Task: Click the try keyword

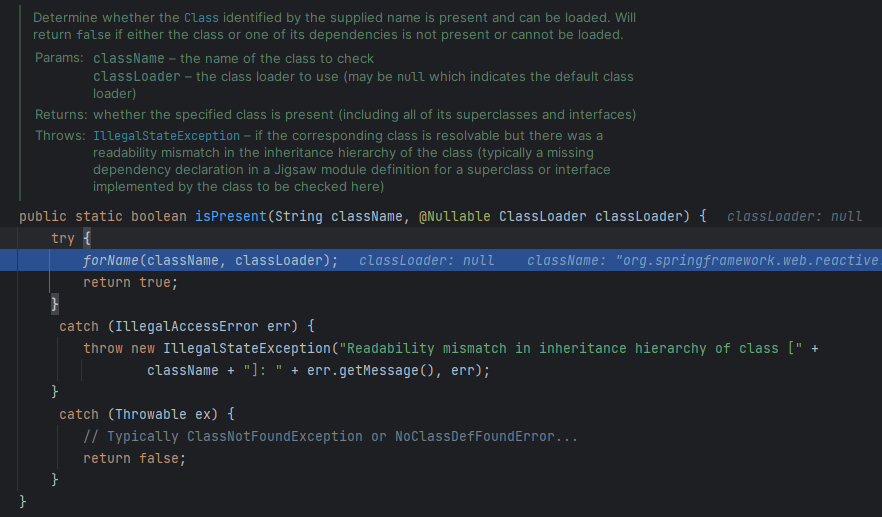Action: (63, 239)
